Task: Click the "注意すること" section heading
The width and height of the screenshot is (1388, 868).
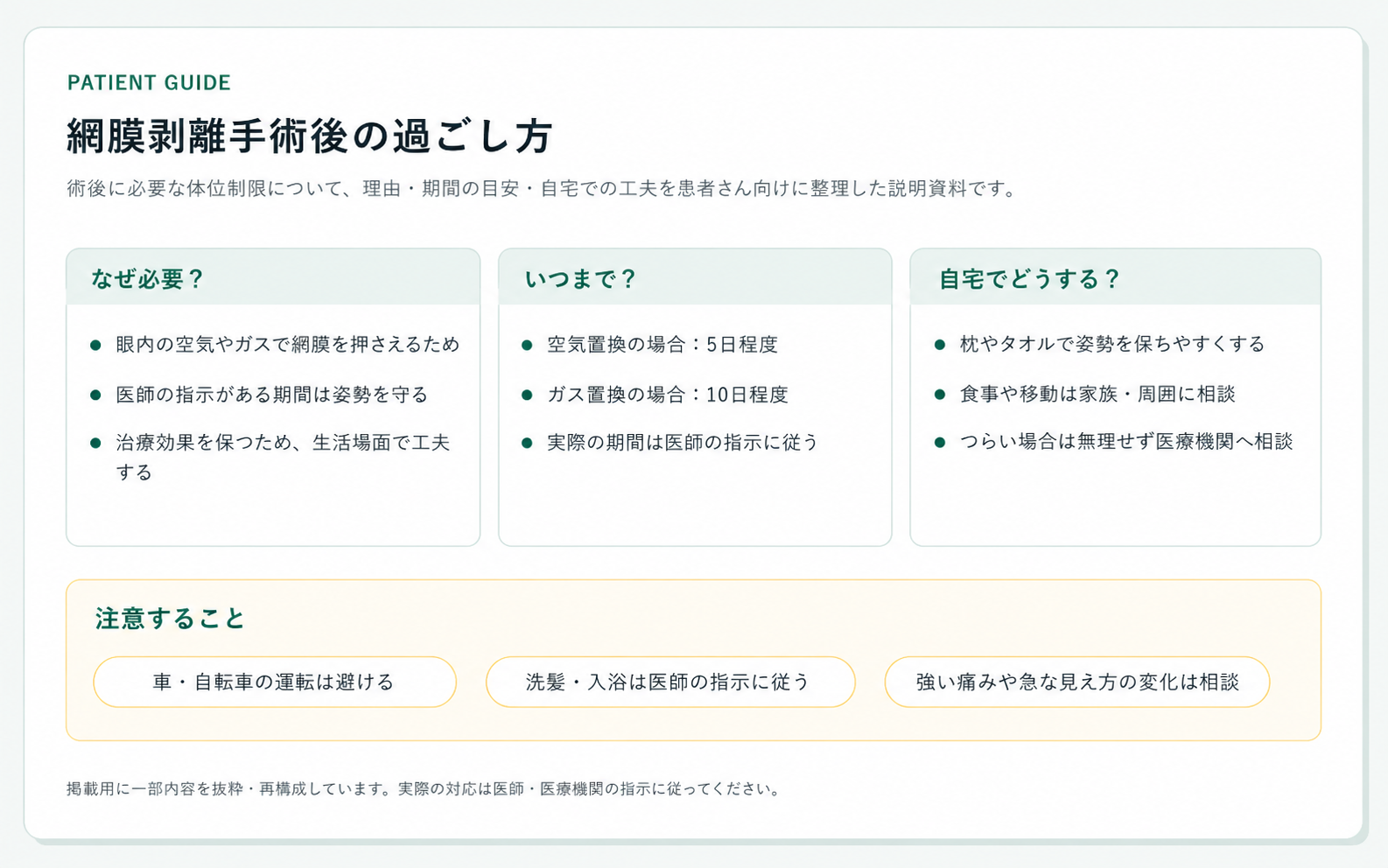Action: click(170, 619)
